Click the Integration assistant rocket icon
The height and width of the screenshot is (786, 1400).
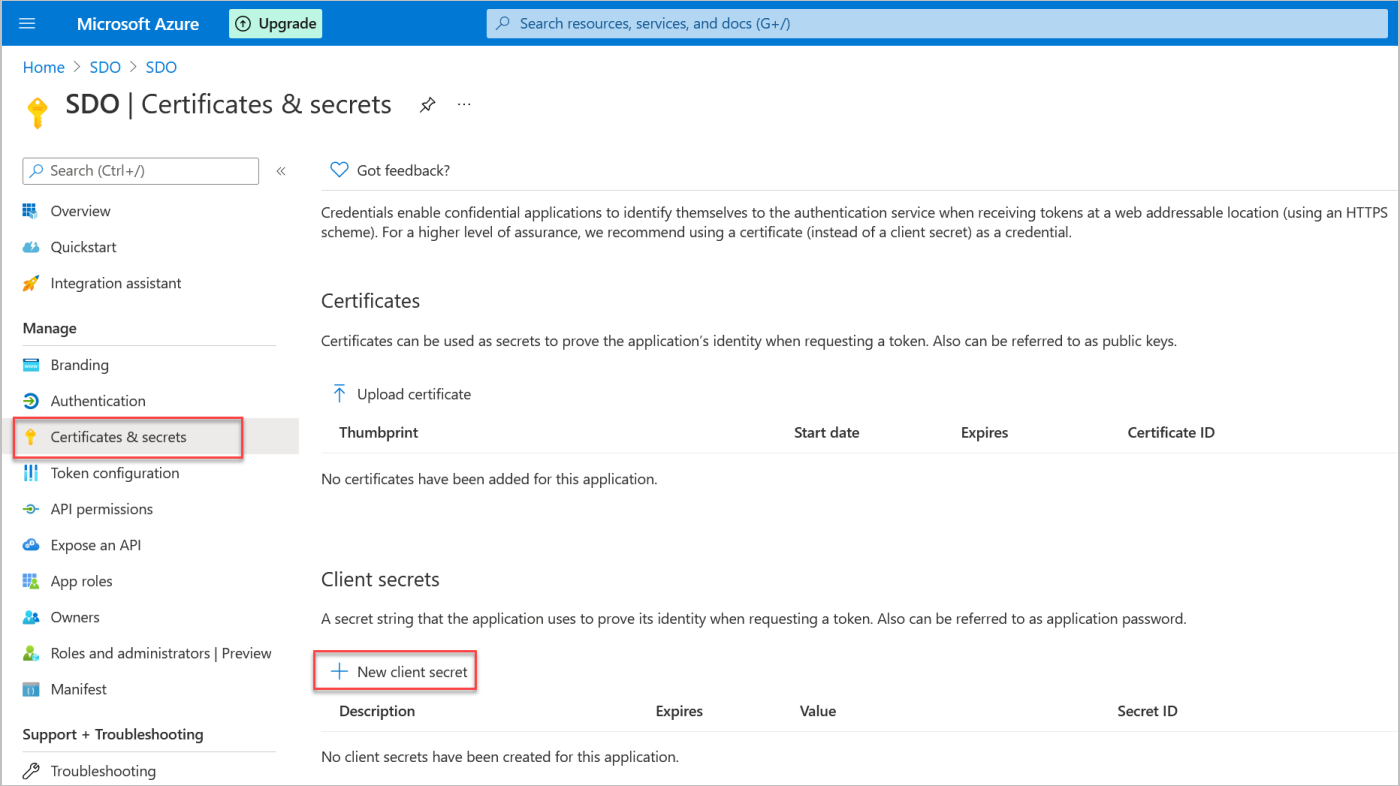[31, 283]
